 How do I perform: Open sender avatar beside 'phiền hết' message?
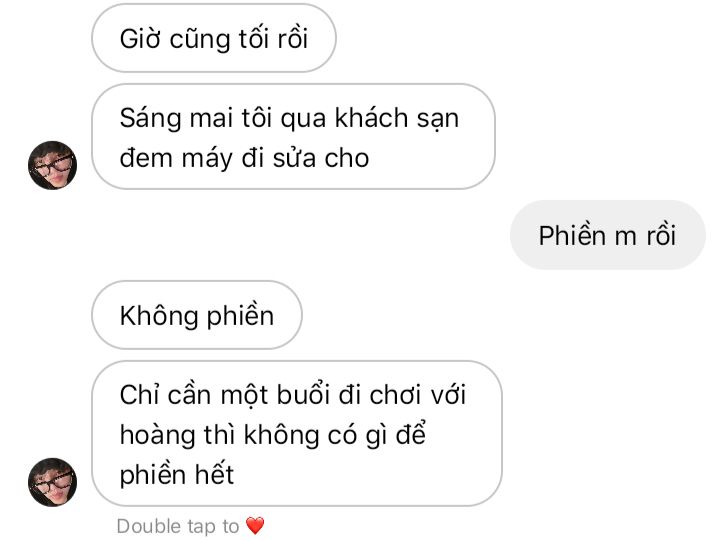point(52,482)
